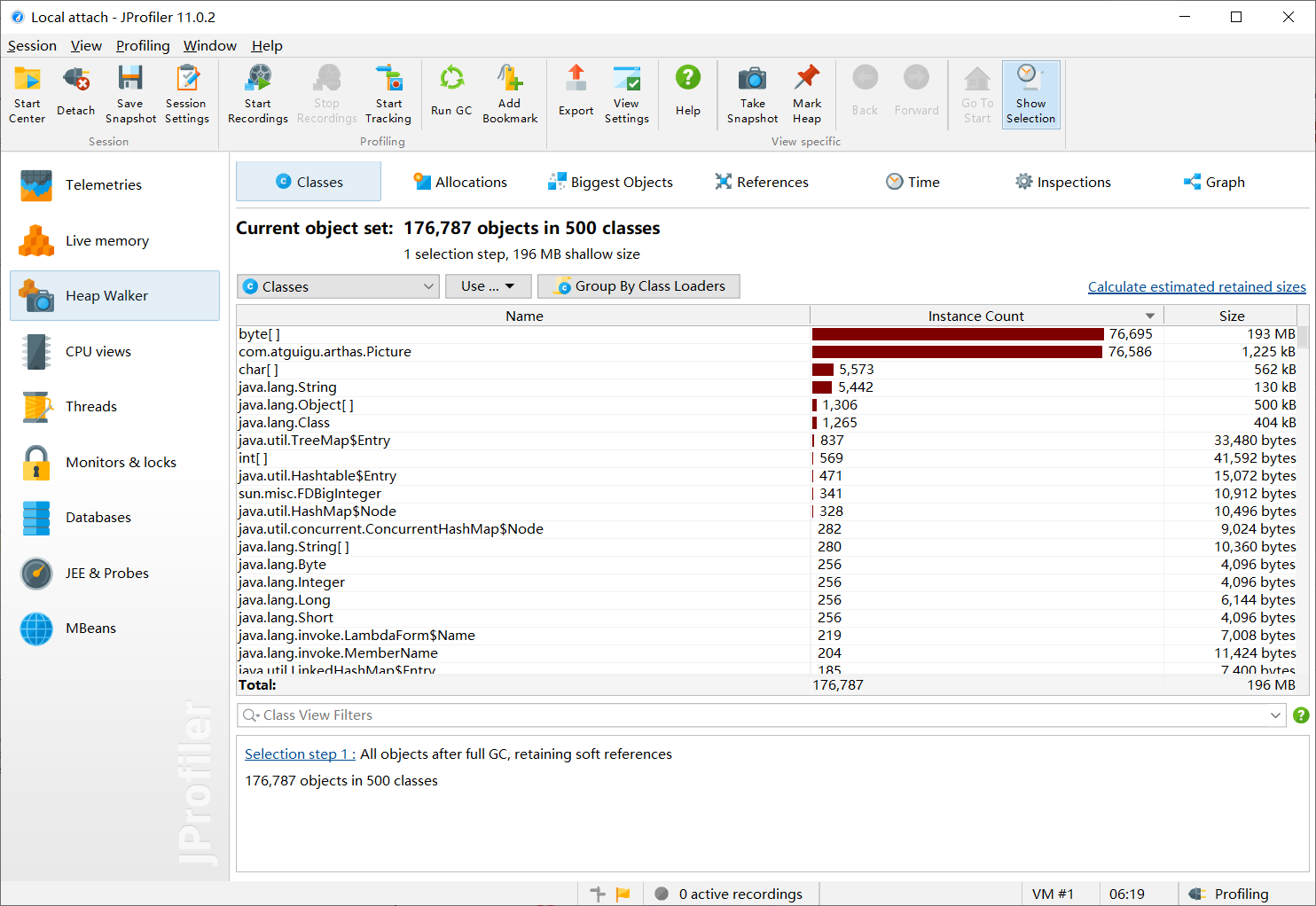Select the java.lang.invoke.MemberName row
Viewport: 1316px width, 906px height.
[x=767, y=653]
